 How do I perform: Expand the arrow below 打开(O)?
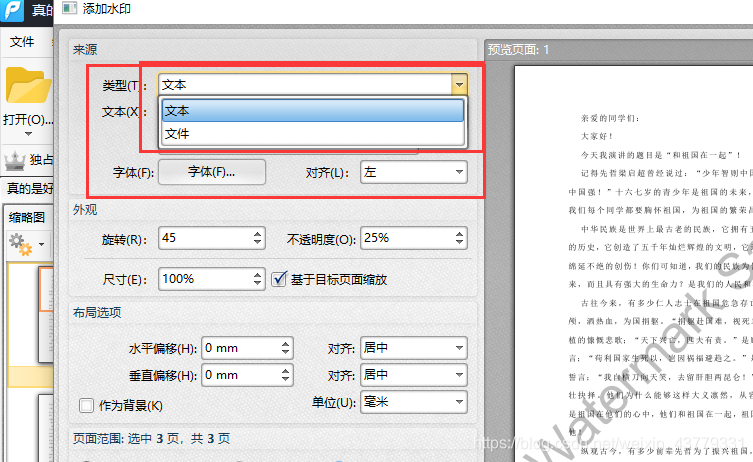click(x=28, y=134)
